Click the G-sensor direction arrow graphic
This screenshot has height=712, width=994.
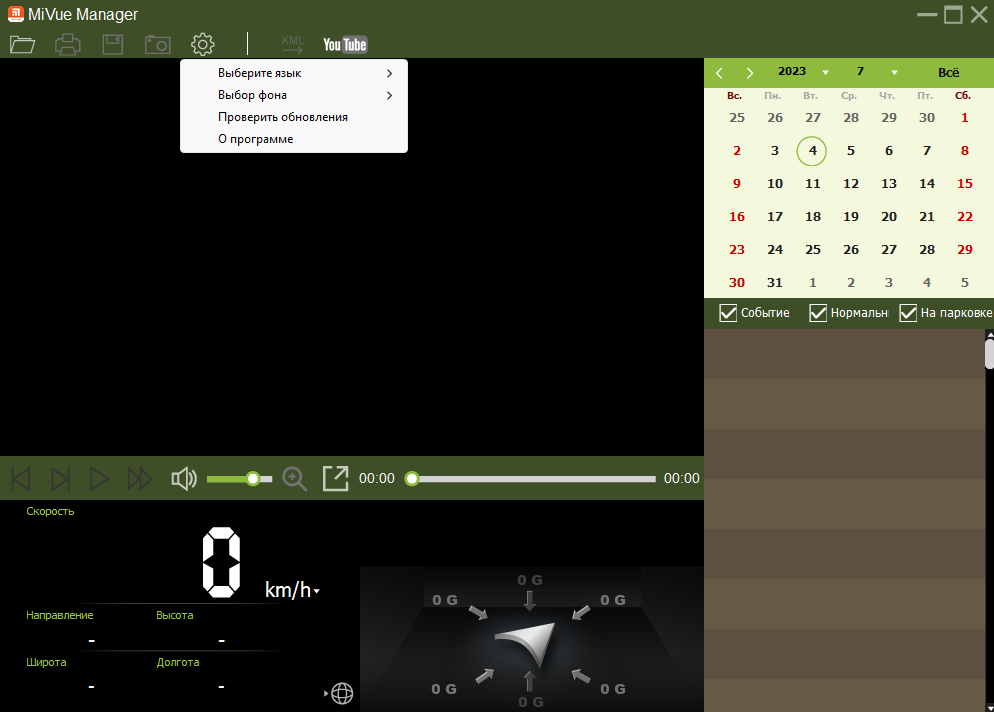pyautogui.click(x=526, y=642)
